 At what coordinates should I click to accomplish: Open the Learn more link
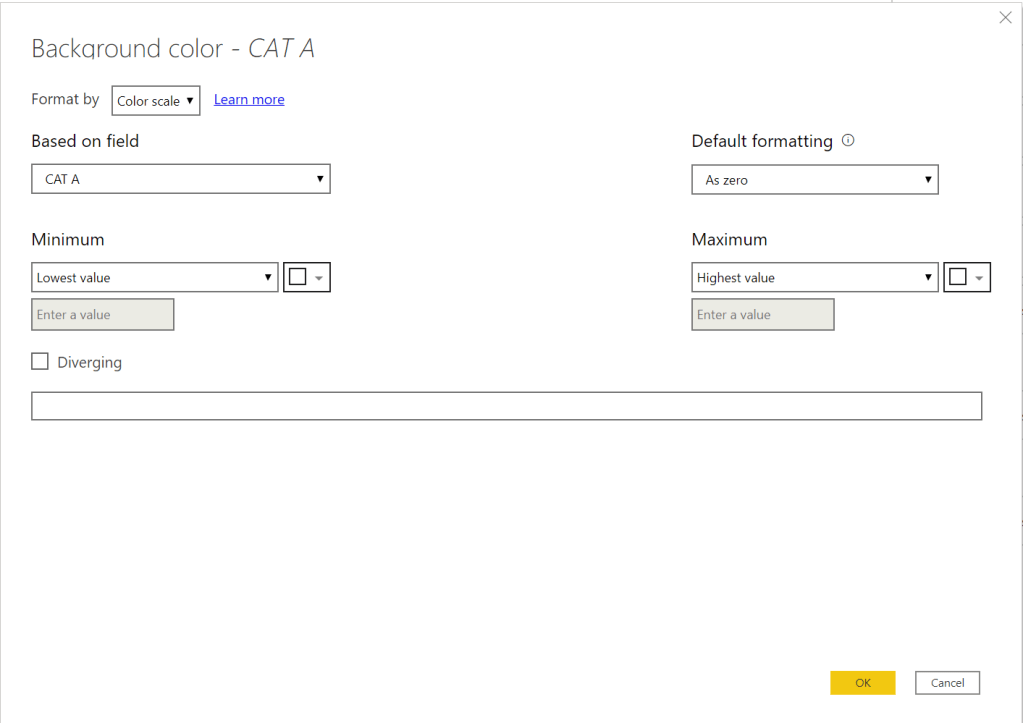[249, 100]
